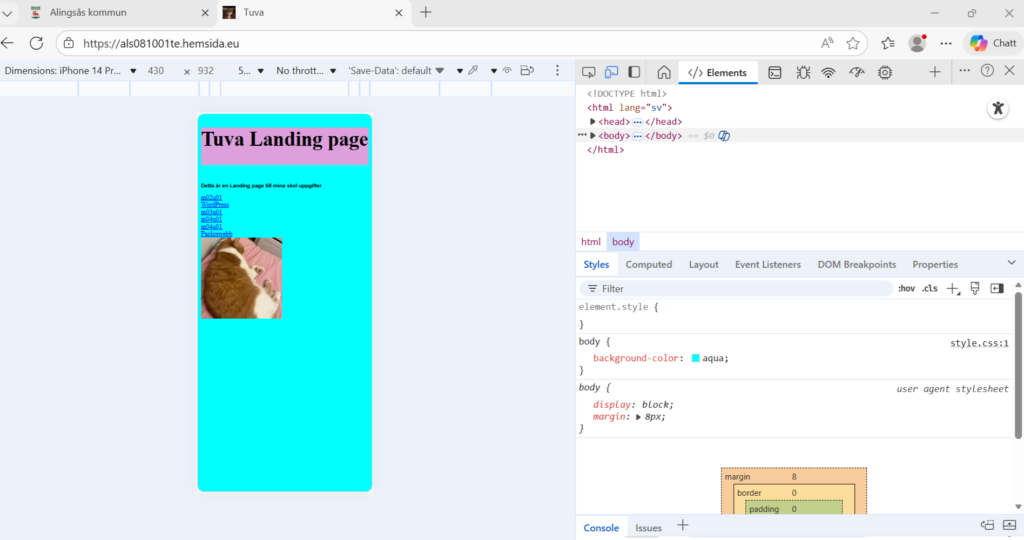Open the No throttling dropdown
The height and width of the screenshot is (540, 1024).
pos(306,71)
